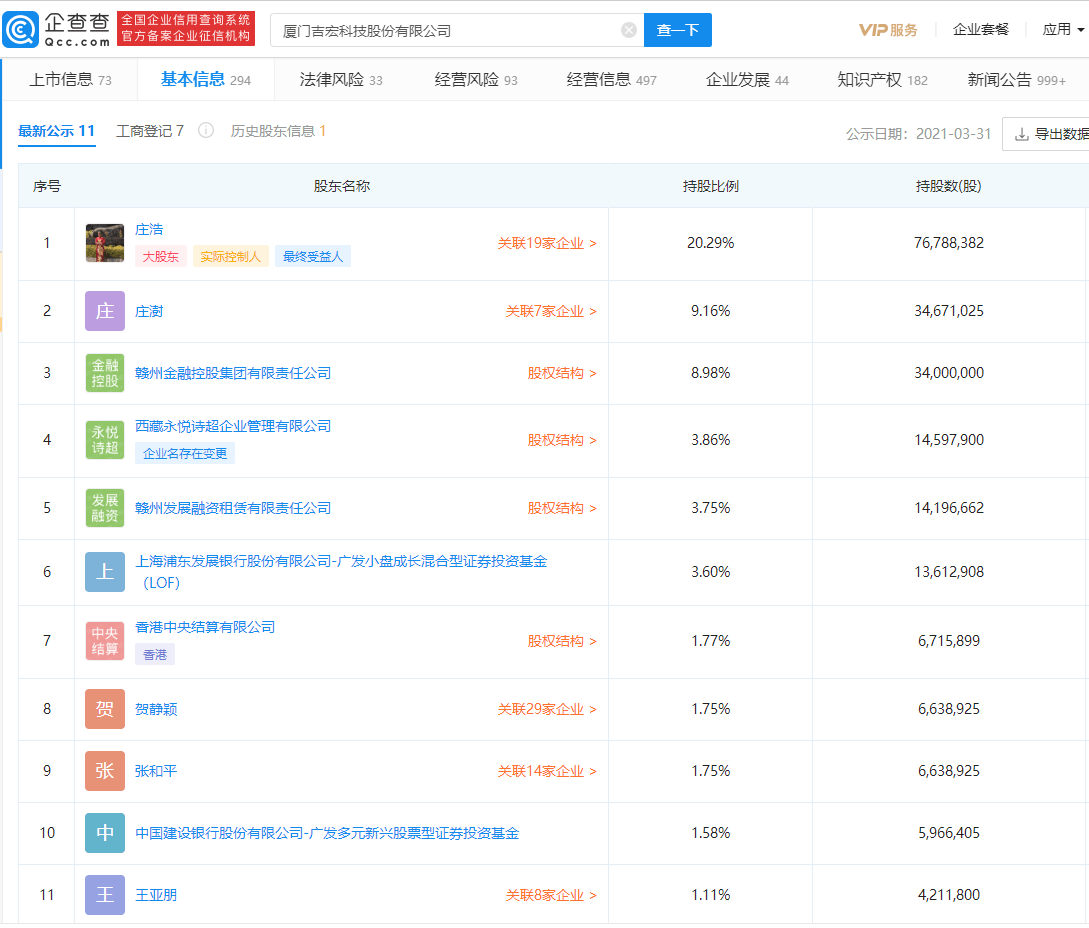Click the green 金融控股 company logo
Viewport: 1089px width, 928px height.
pos(105,373)
